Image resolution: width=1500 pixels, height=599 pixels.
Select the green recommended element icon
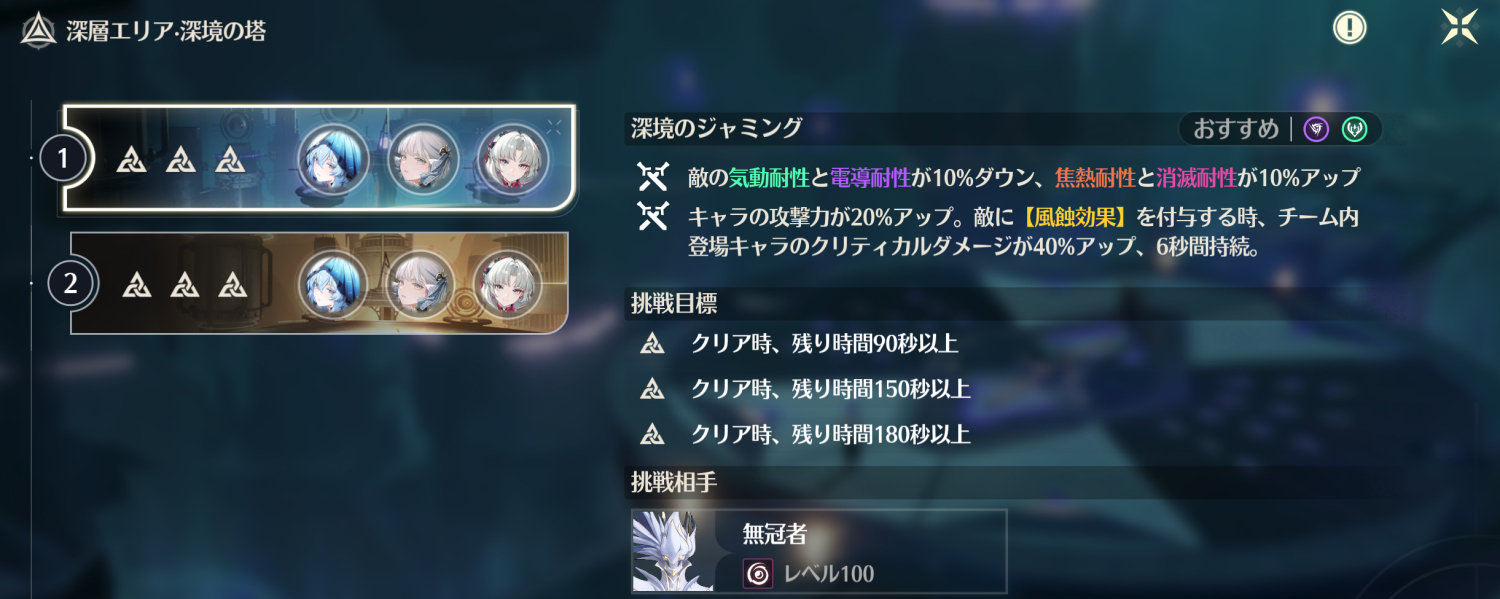pyautogui.click(x=1354, y=129)
